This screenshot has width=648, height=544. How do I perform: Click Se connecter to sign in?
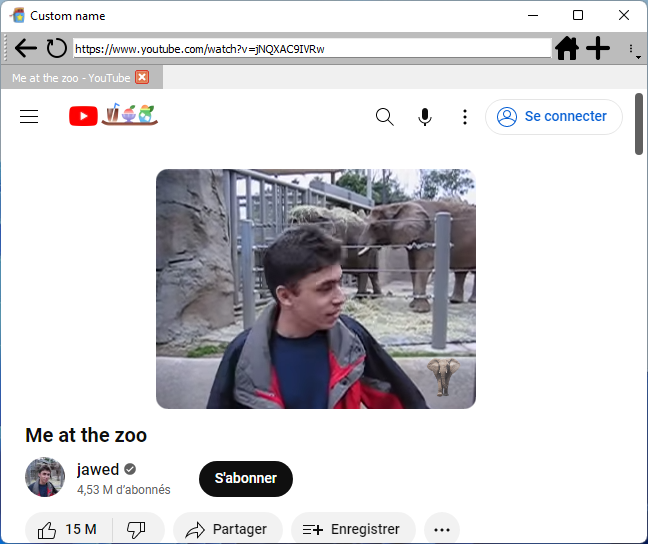click(x=554, y=117)
